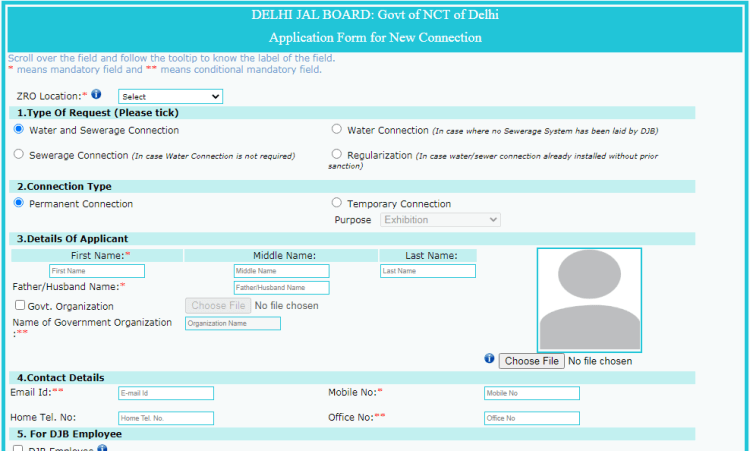Click 'means mandatory field' instruction line
This screenshot has width=750, height=451.
165,70
